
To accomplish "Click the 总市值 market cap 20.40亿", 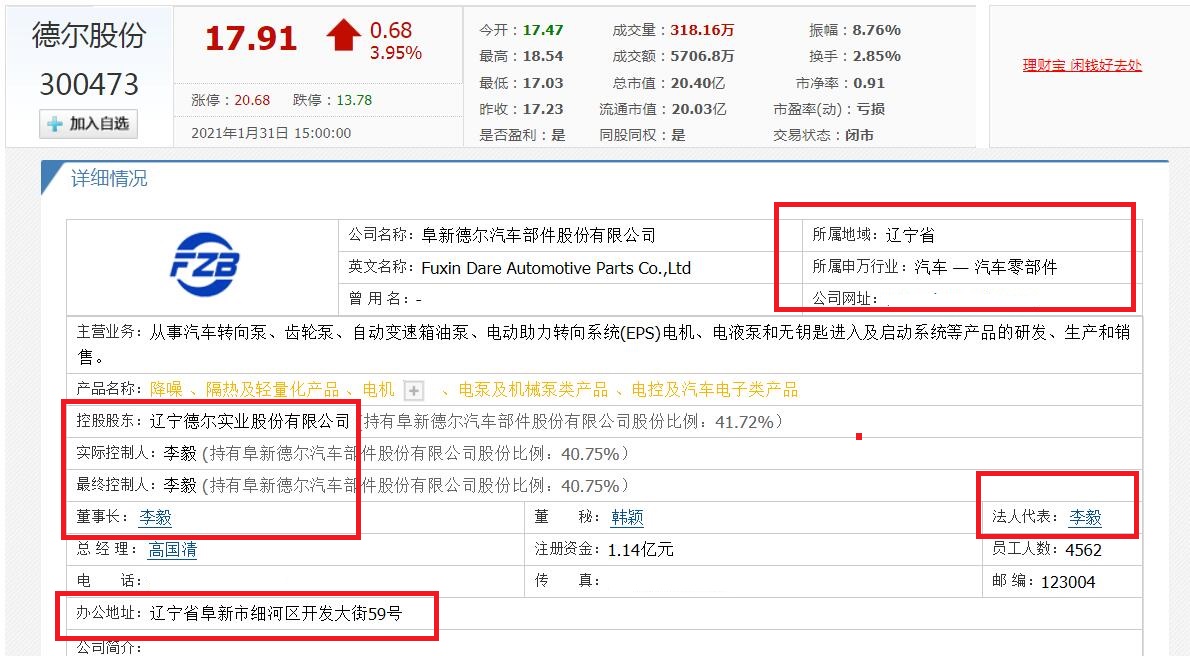I will coord(698,83).
